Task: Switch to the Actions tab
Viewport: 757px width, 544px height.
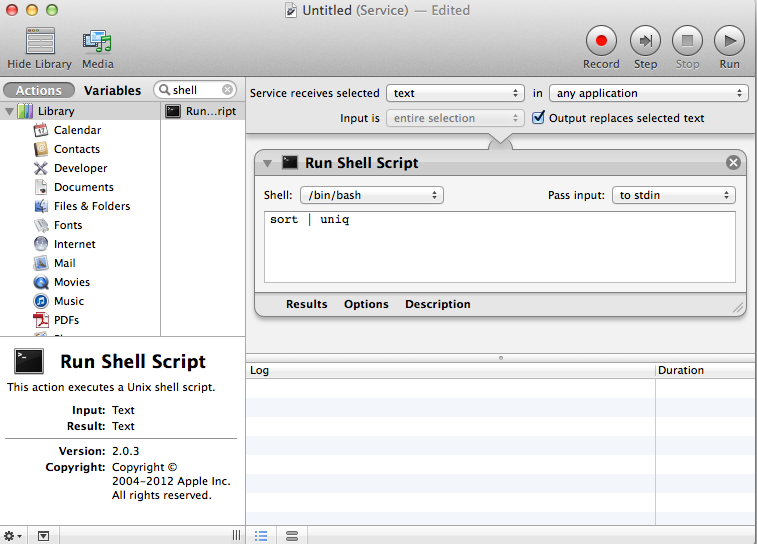Action: 39,90
